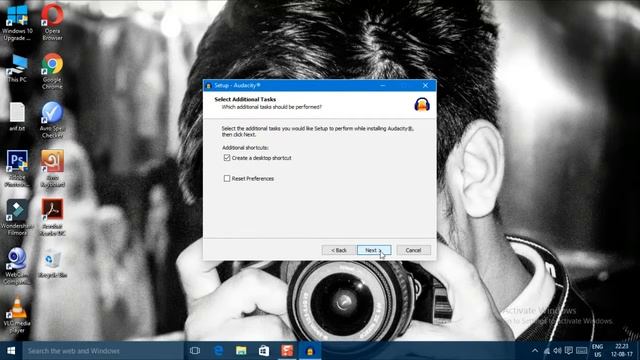This screenshot has width=640, height=360.
Task: Select the Recycle Bin icon
Action: pyautogui.click(x=52, y=263)
